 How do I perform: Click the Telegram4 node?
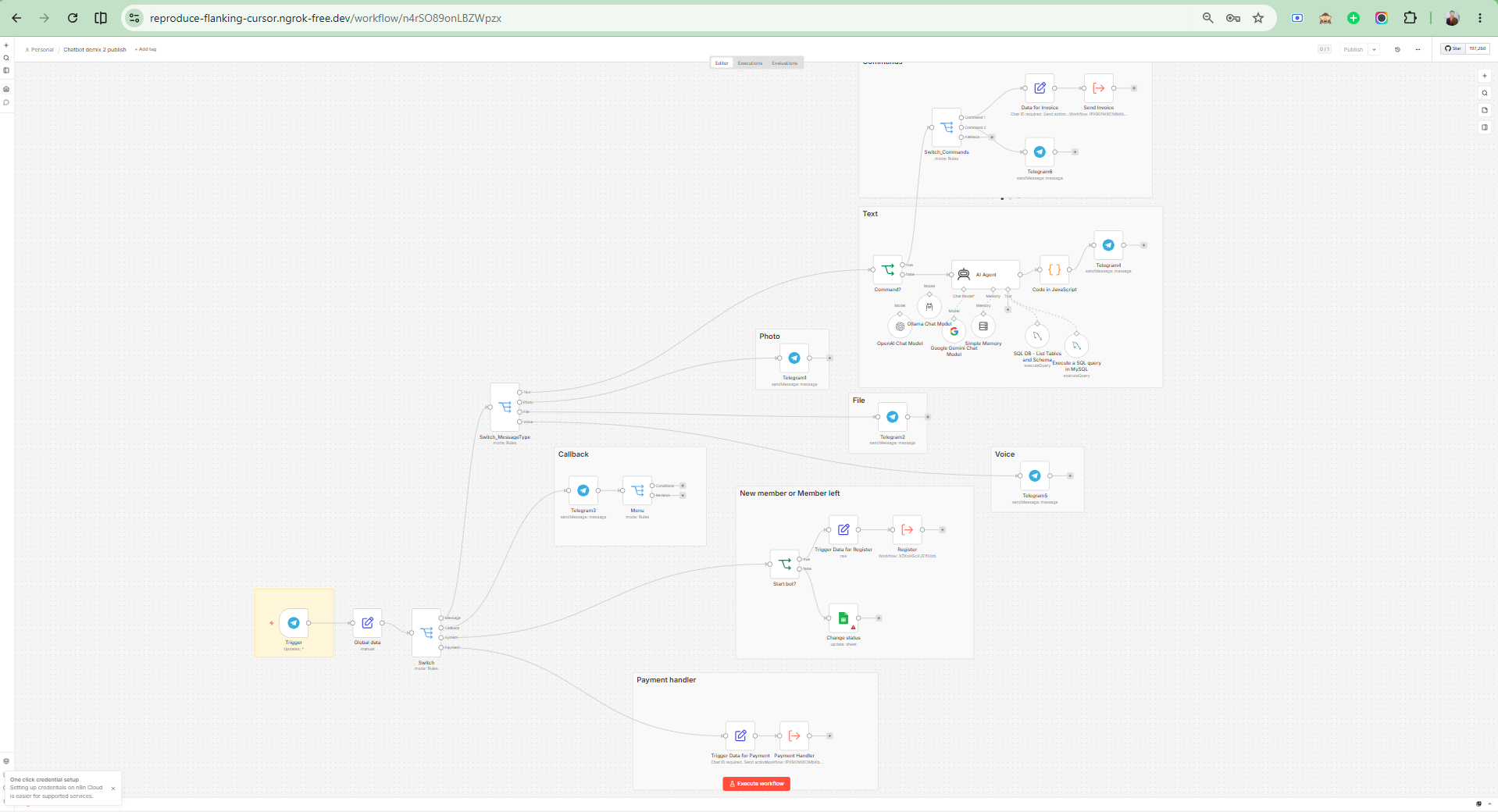point(1108,245)
